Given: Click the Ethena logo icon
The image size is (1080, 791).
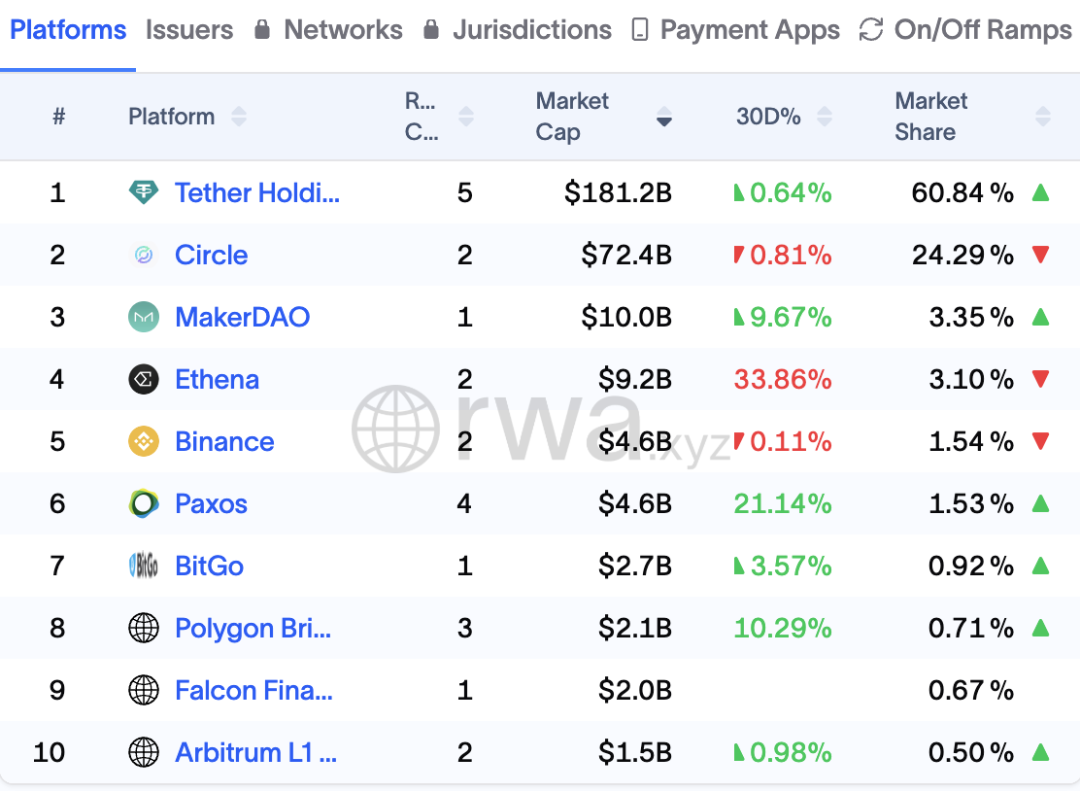Looking at the screenshot, I should (144, 380).
